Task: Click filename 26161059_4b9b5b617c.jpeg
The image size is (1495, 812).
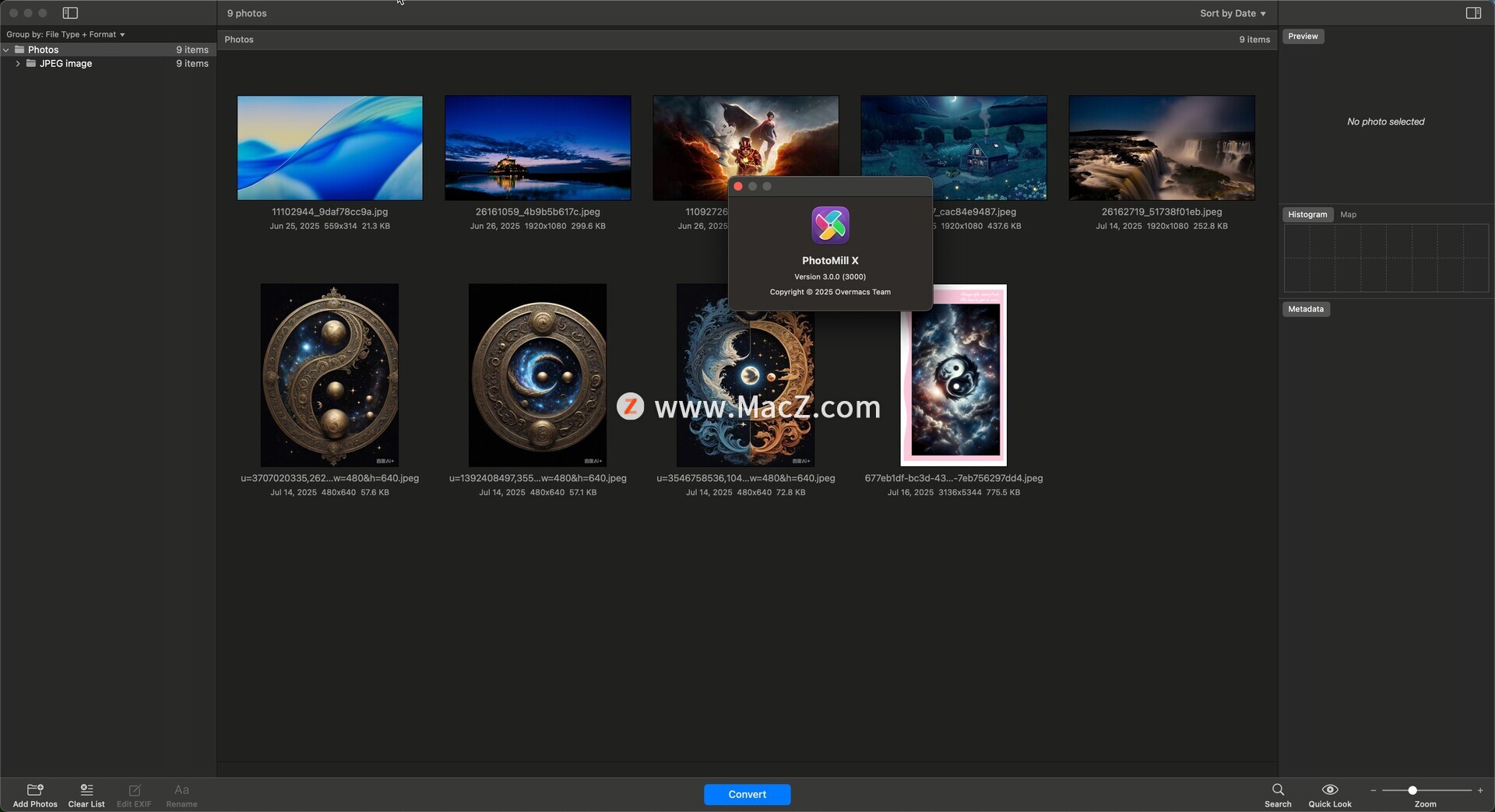Action: [x=537, y=212]
